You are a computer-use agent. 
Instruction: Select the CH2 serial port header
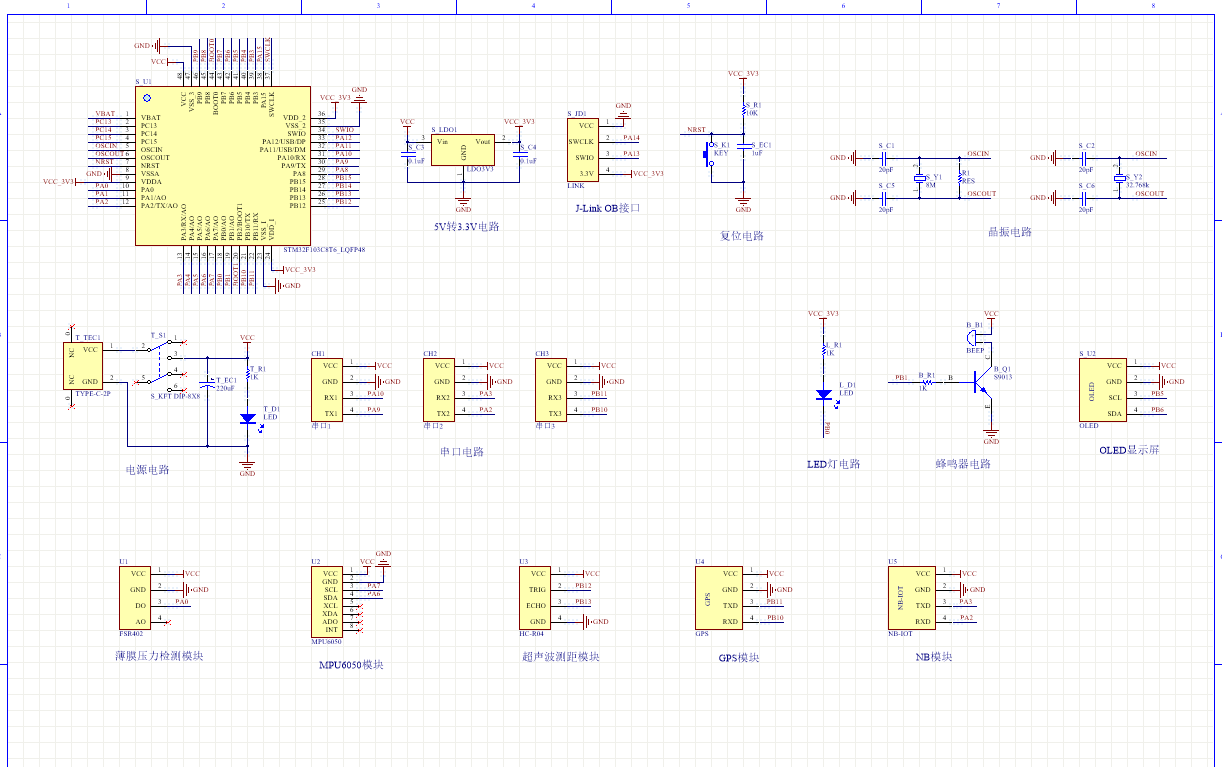tap(441, 389)
